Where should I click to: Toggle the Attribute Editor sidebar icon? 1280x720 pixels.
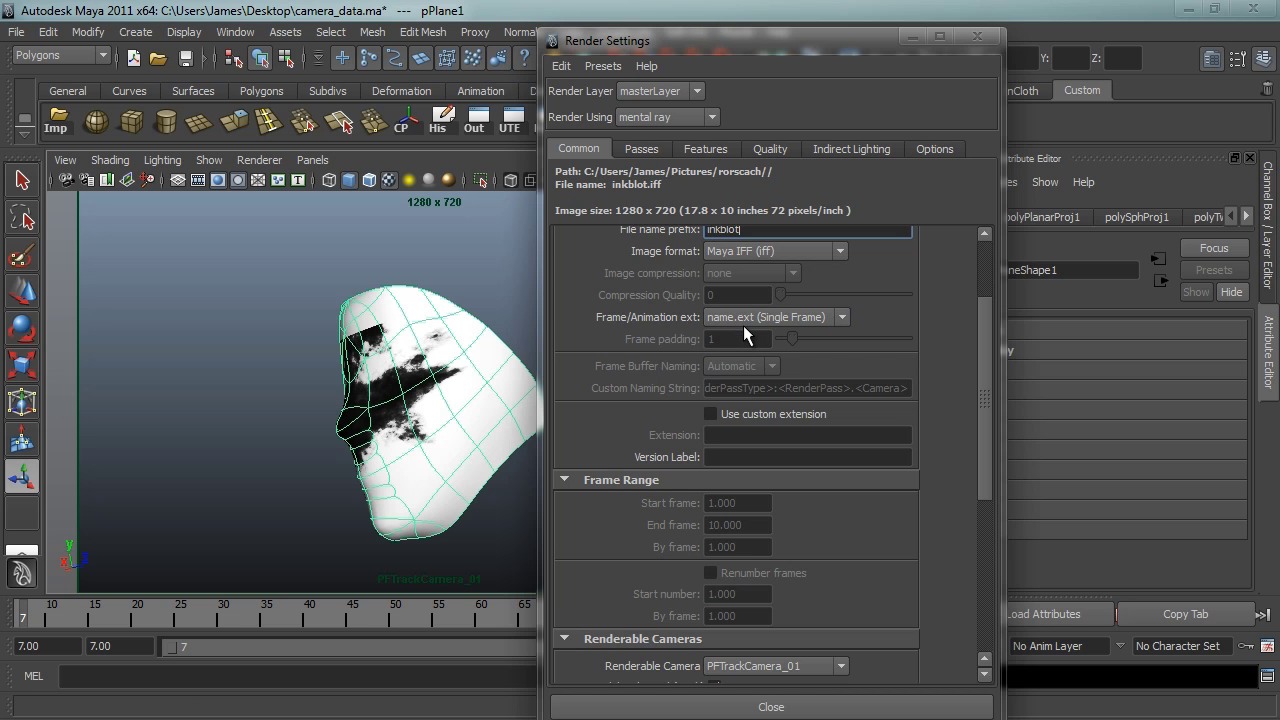[x=1211, y=58]
